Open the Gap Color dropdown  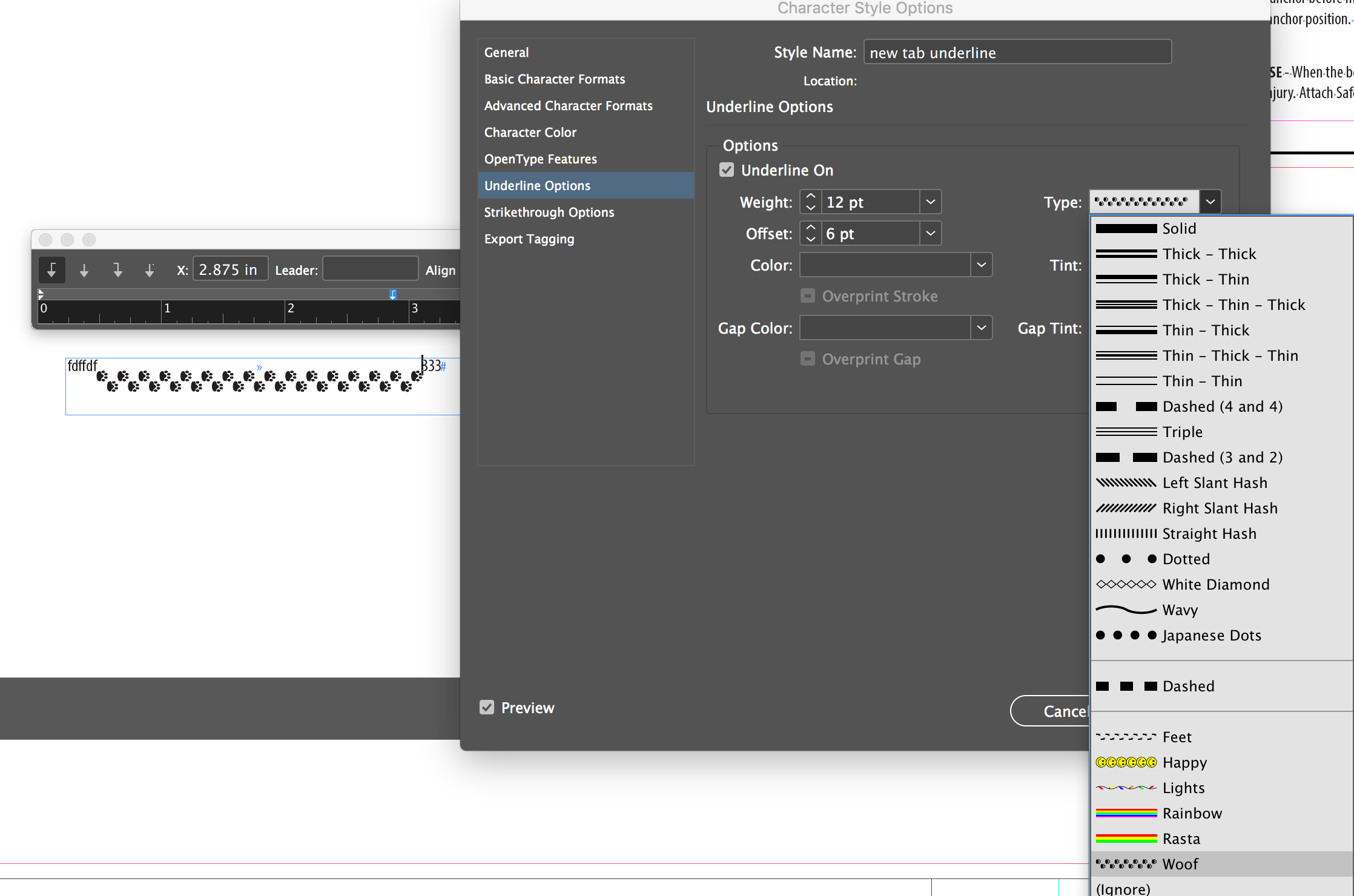[982, 328]
